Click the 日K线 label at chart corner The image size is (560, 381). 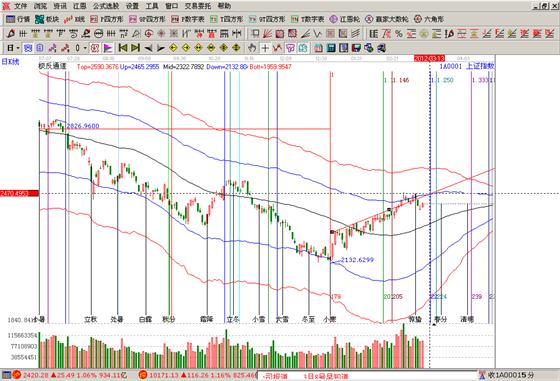point(10,62)
